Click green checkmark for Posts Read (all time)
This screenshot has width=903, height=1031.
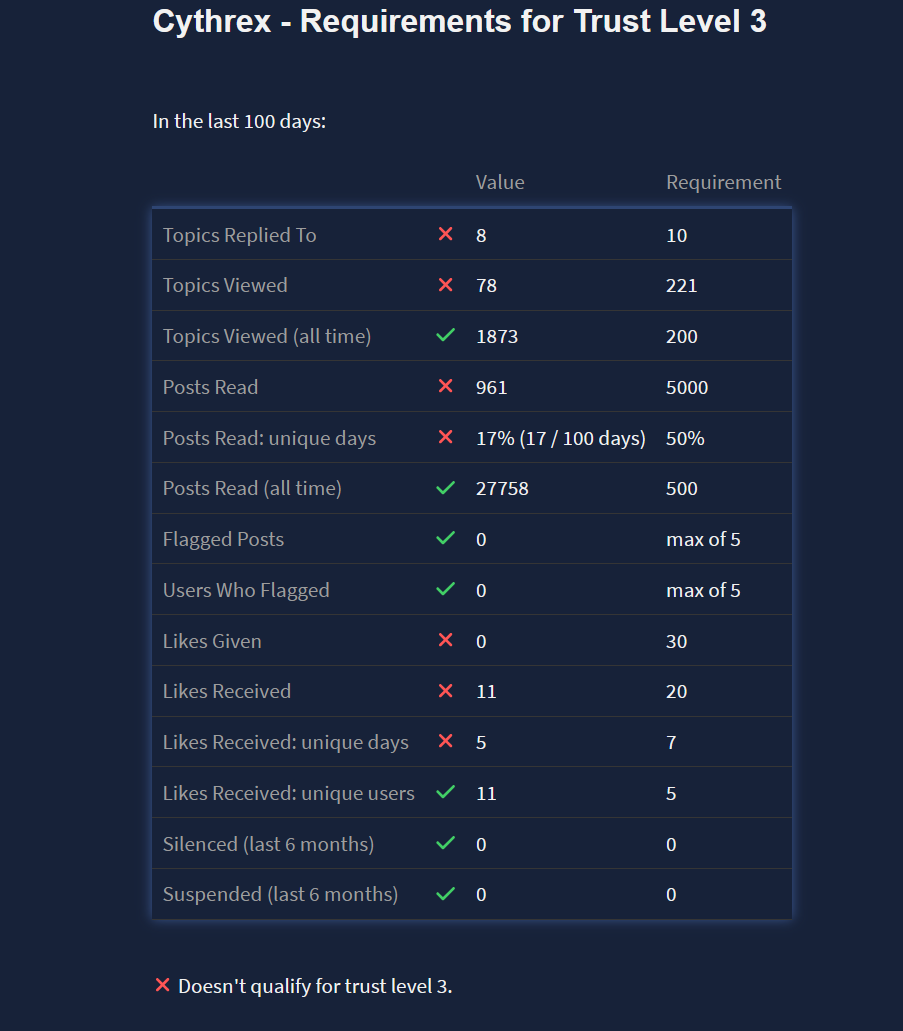[x=446, y=488]
